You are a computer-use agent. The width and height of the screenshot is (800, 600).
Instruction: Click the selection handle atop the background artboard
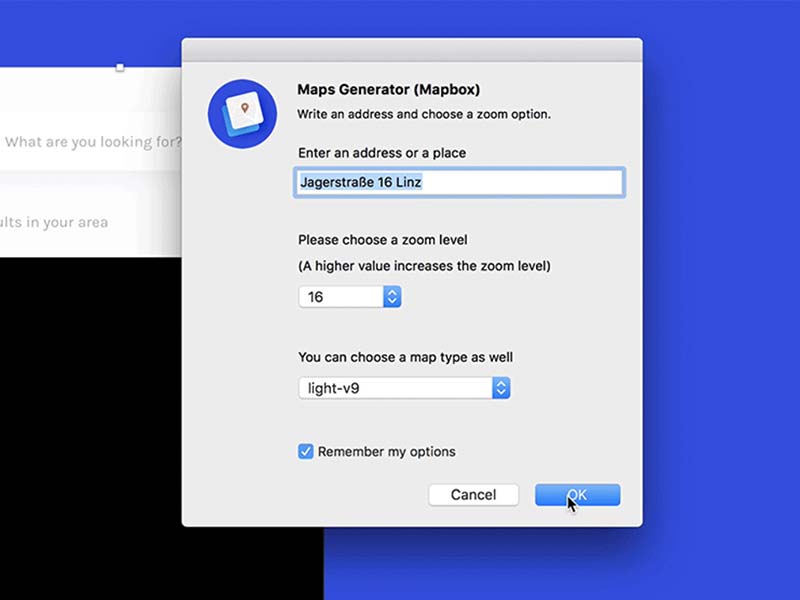[x=120, y=67]
